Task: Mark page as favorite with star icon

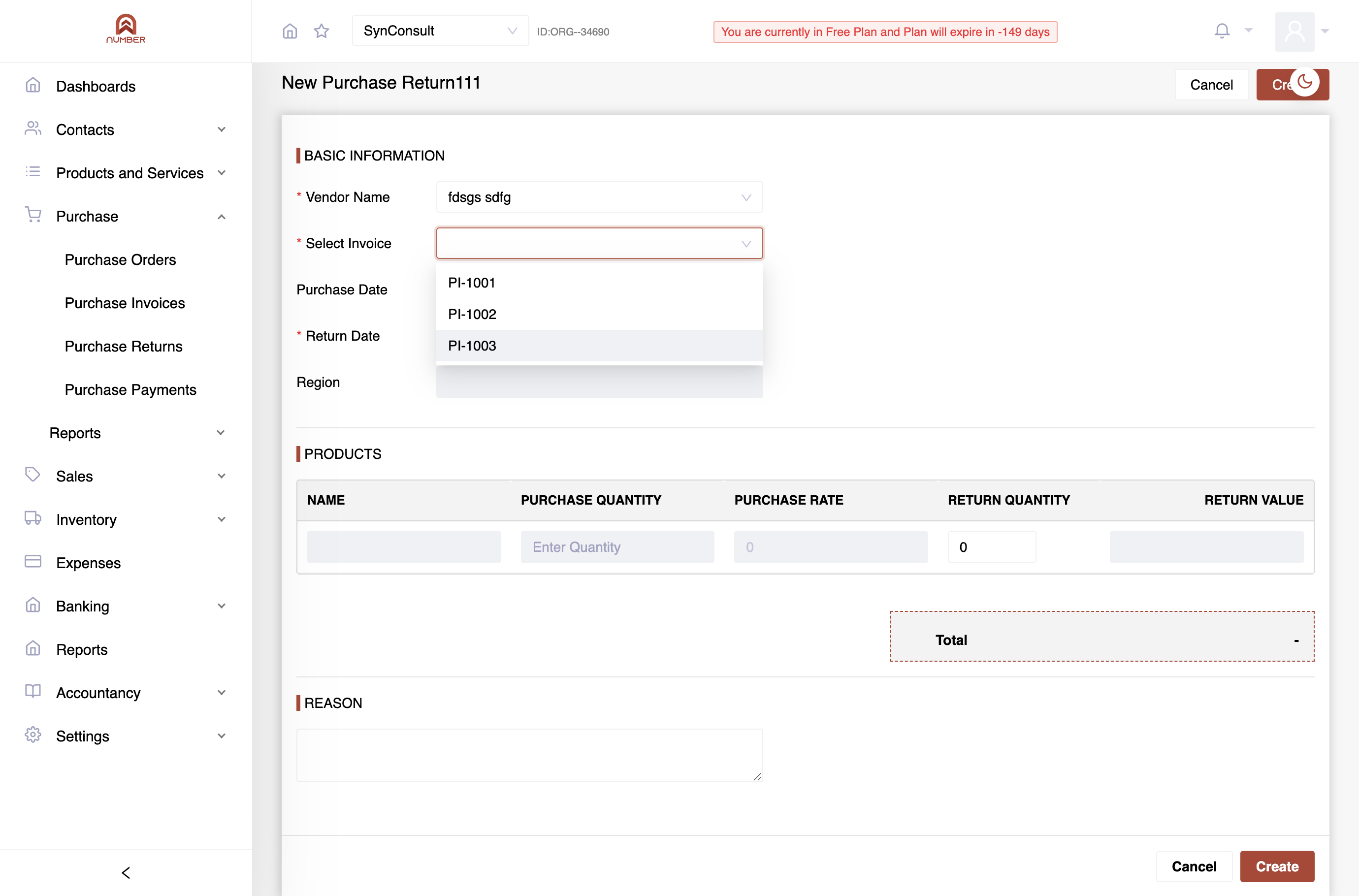Action: tap(322, 31)
